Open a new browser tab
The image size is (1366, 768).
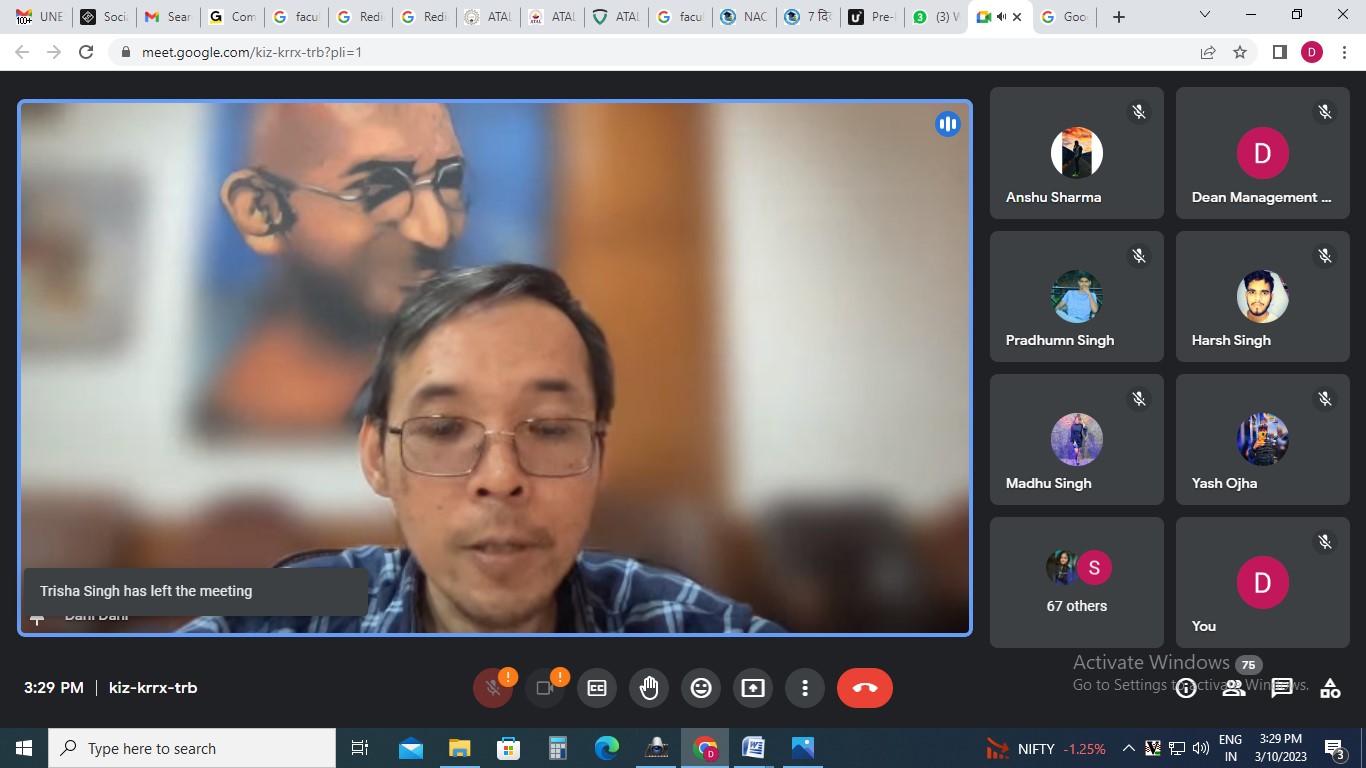pos(1119,17)
